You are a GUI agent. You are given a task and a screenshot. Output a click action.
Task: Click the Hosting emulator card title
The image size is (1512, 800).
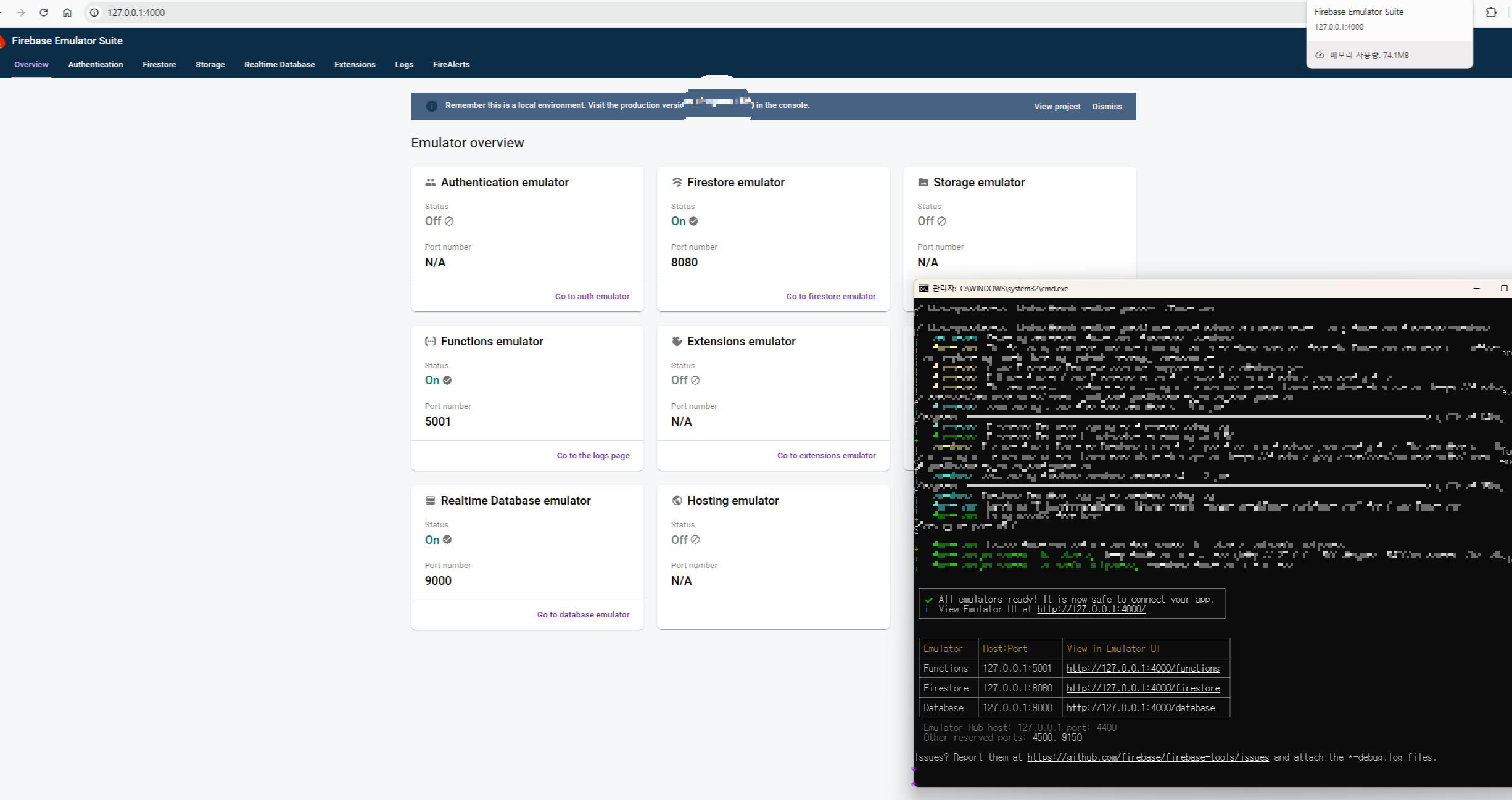click(733, 500)
